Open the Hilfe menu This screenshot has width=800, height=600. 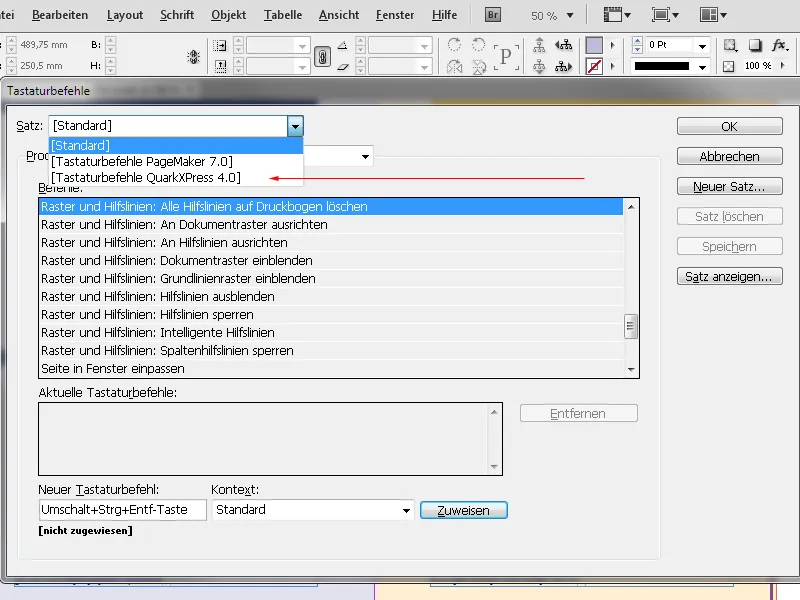click(x=444, y=15)
